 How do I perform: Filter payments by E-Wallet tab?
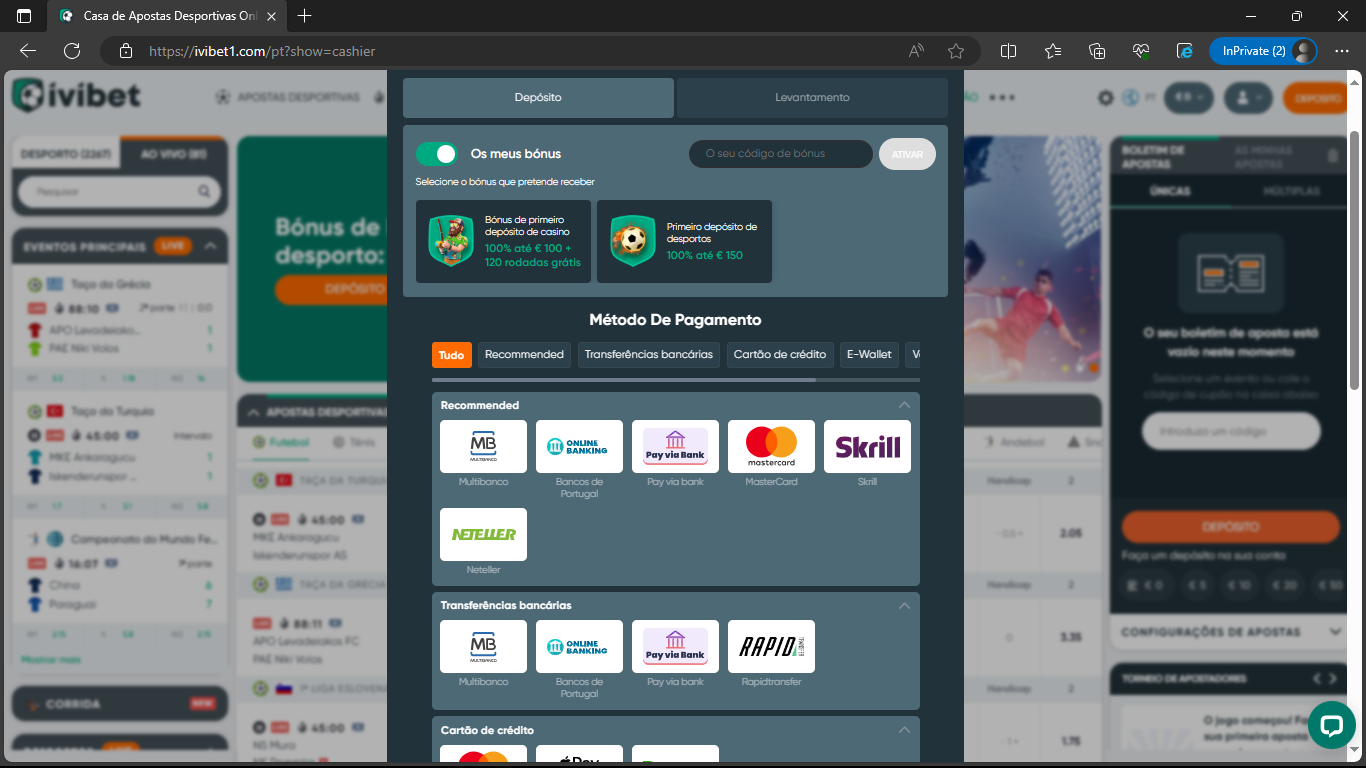tap(869, 354)
